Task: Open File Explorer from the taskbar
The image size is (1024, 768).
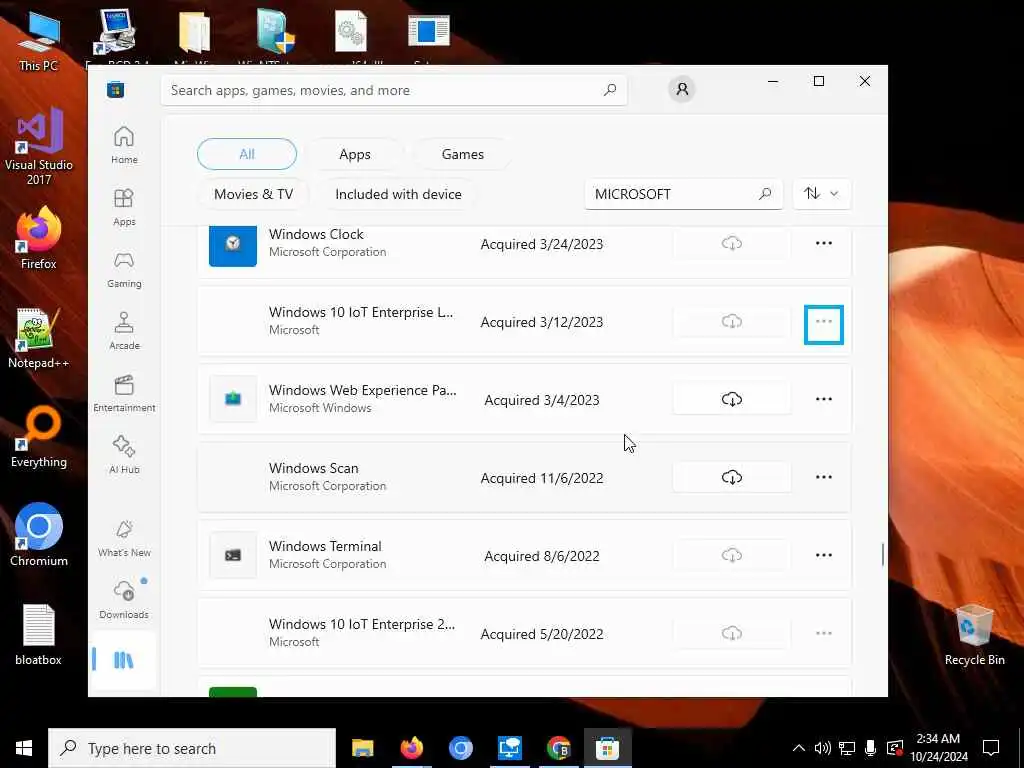Action: pyautogui.click(x=362, y=748)
